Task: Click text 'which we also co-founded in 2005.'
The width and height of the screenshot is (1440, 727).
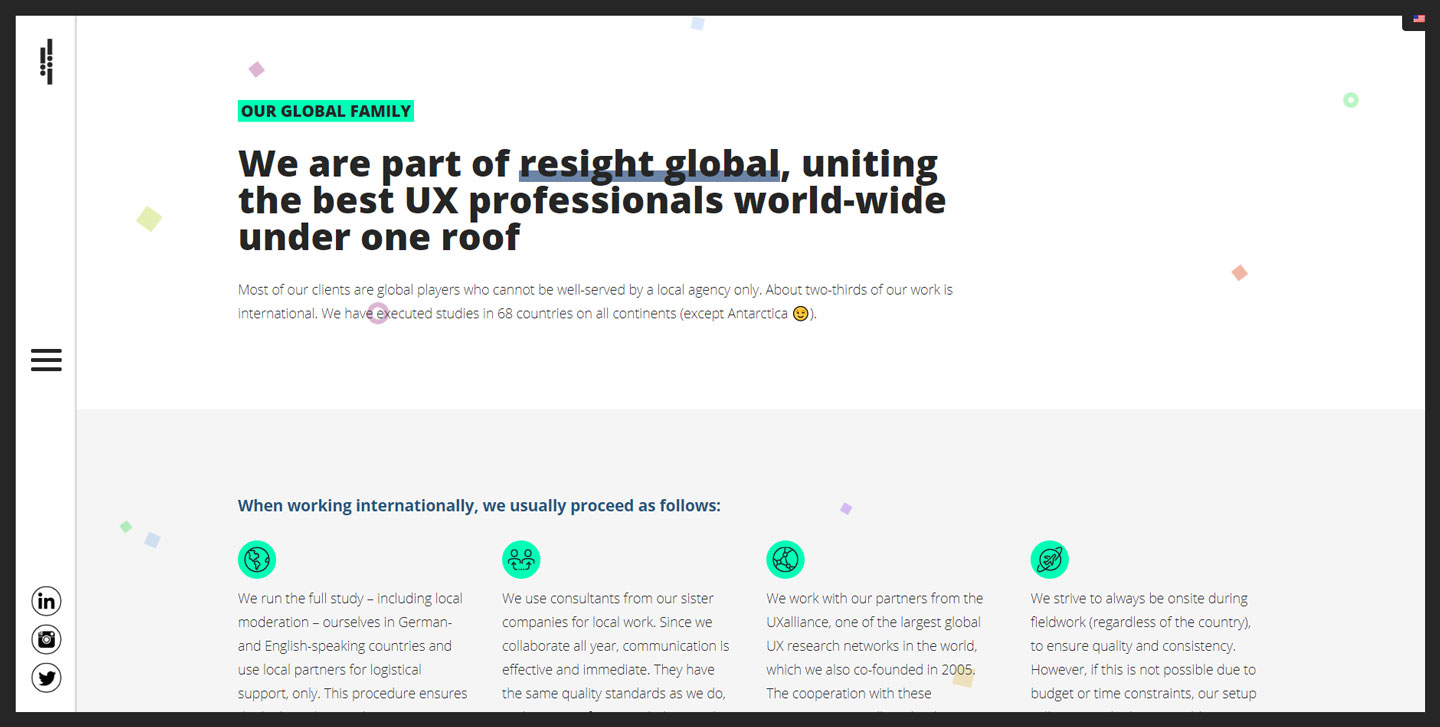Action: pos(871,670)
